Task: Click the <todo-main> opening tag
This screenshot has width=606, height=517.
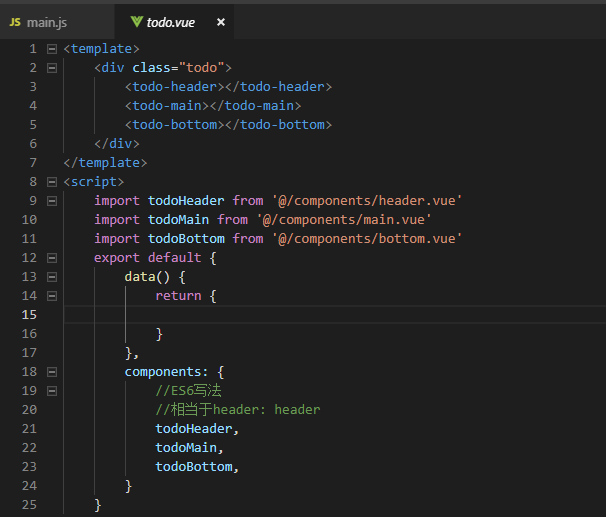Action: click(167, 106)
